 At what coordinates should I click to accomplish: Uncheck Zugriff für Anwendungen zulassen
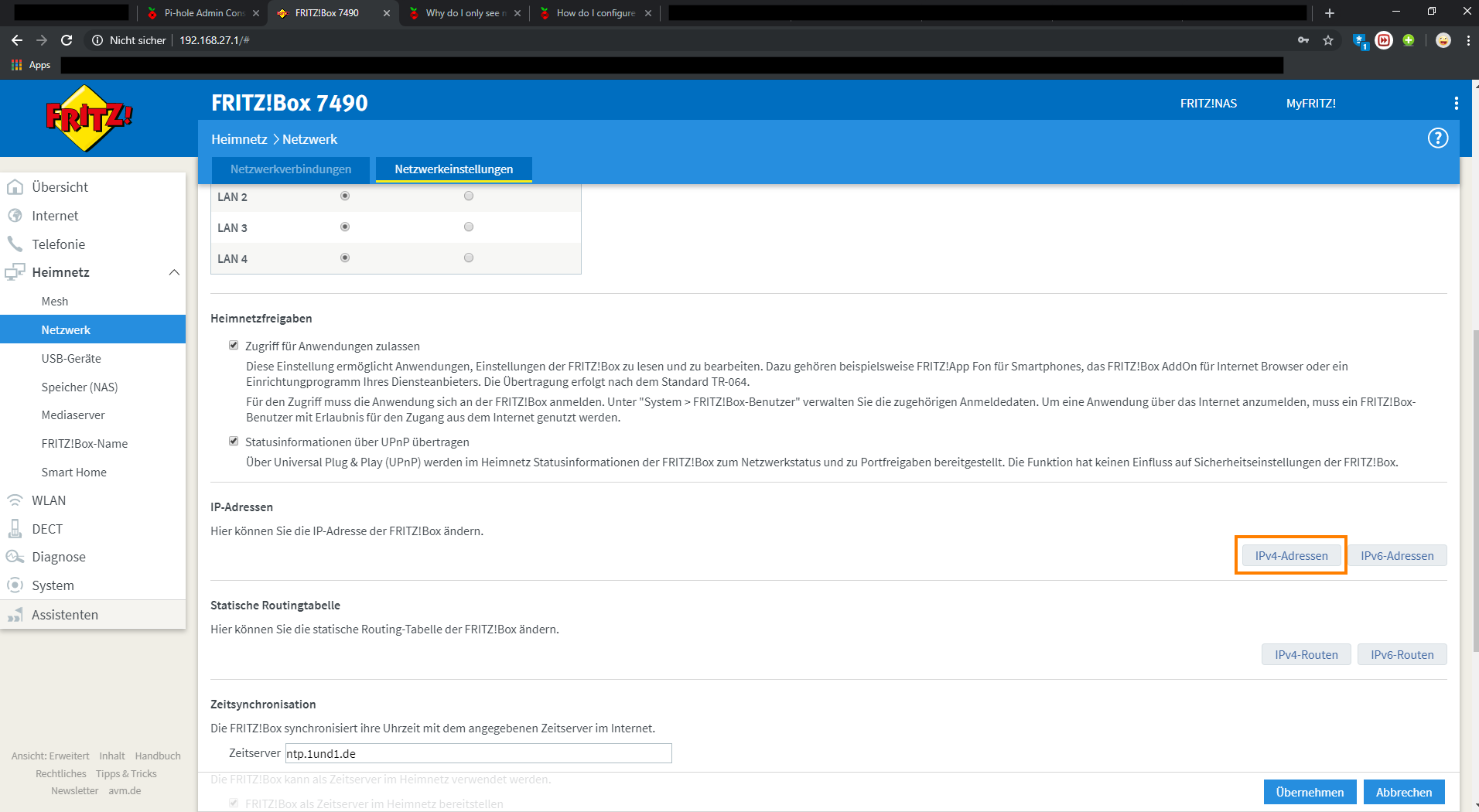(234, 346)
